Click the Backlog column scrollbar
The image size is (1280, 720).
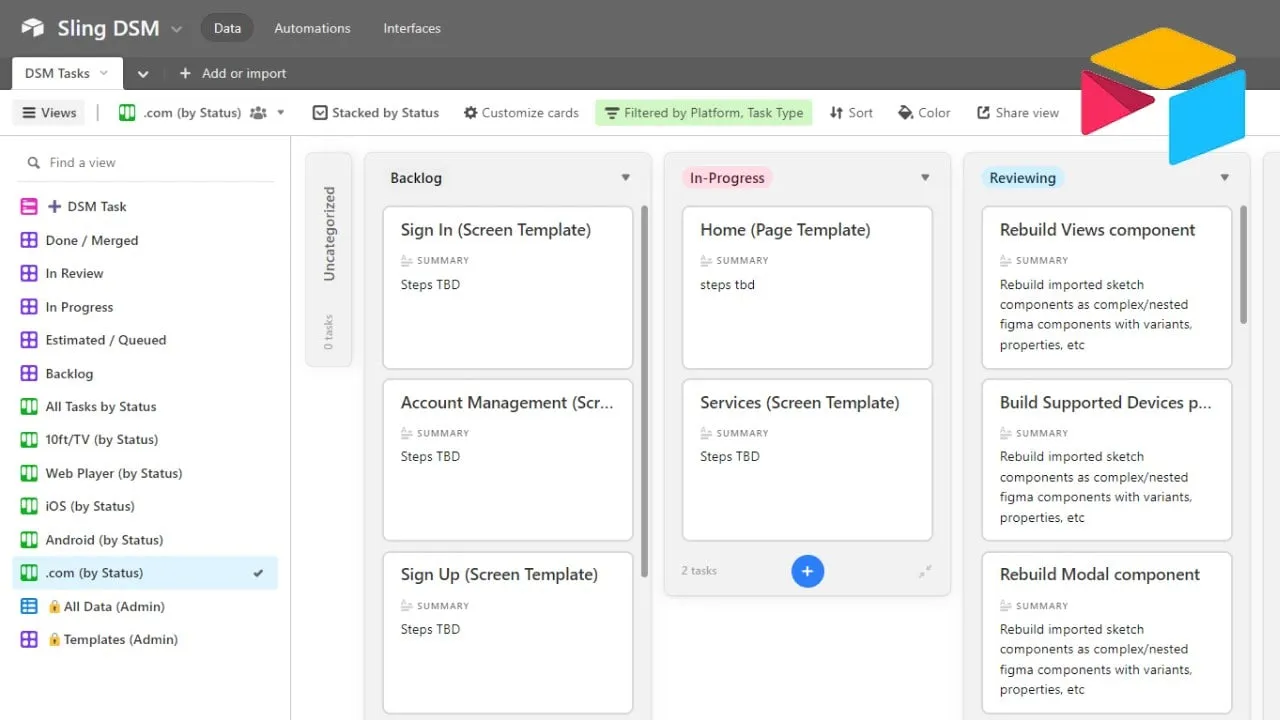(644, 390)
